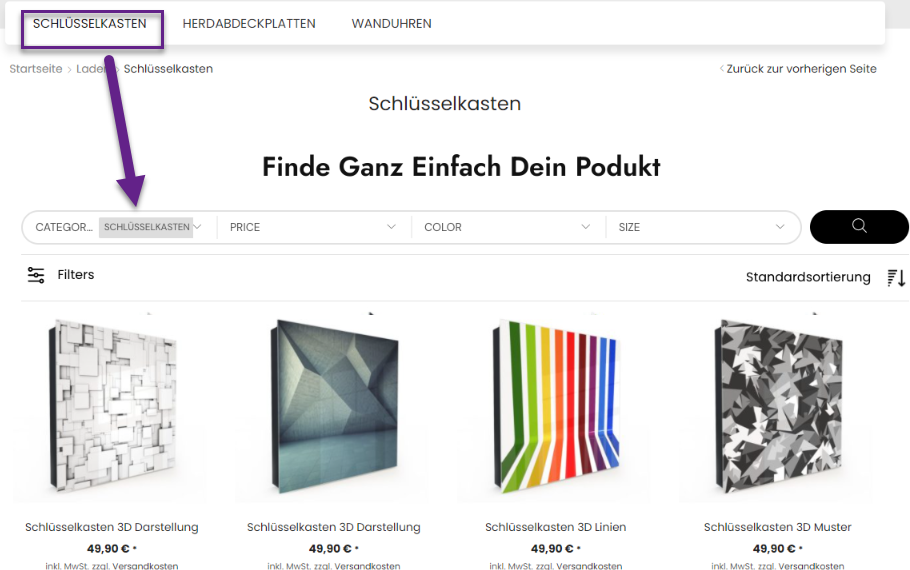Image resolution: width=910 pixels, height=570 pixels.
Task: Open the Filters text link
Action: [x=75, y=275]
